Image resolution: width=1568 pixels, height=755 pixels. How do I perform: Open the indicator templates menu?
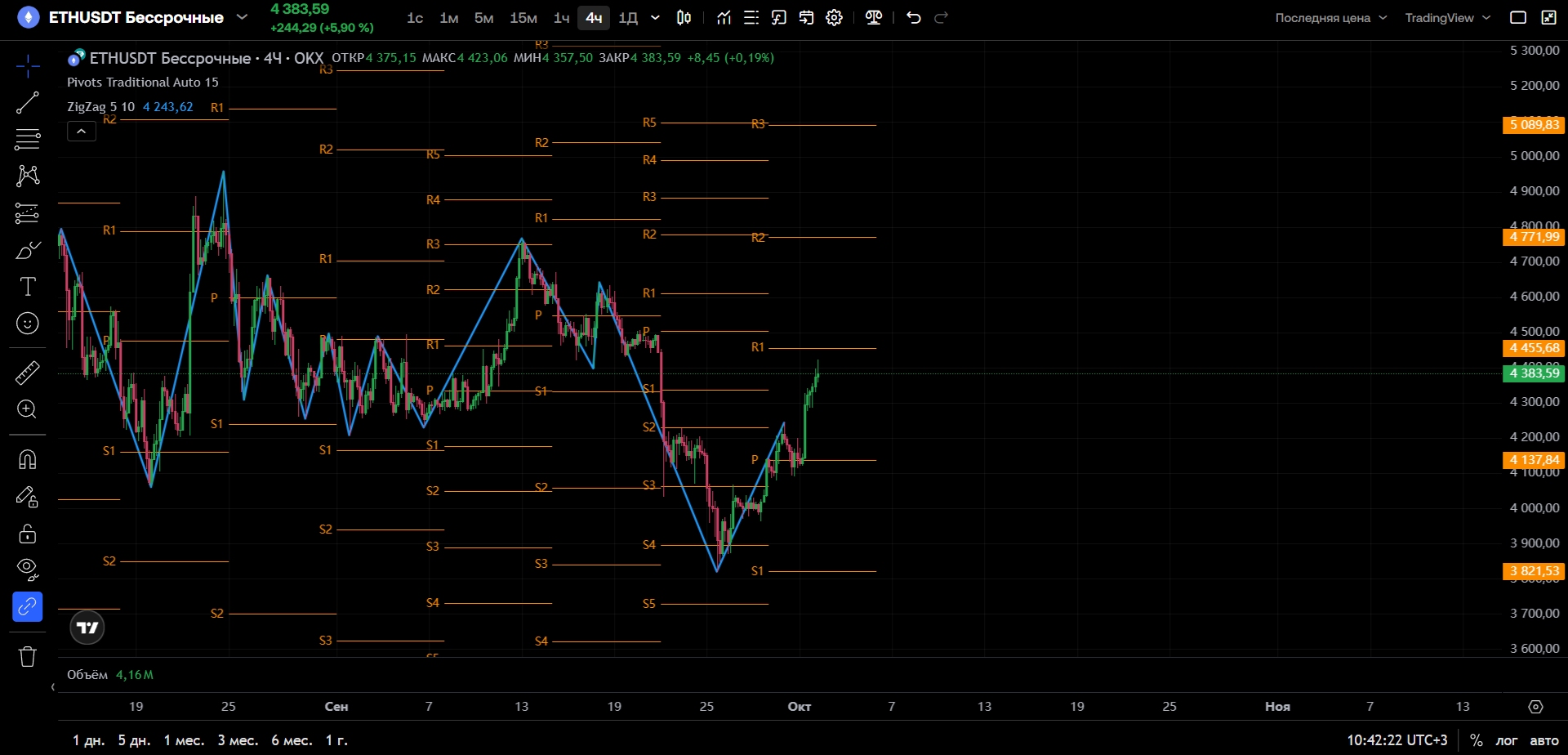751,17
